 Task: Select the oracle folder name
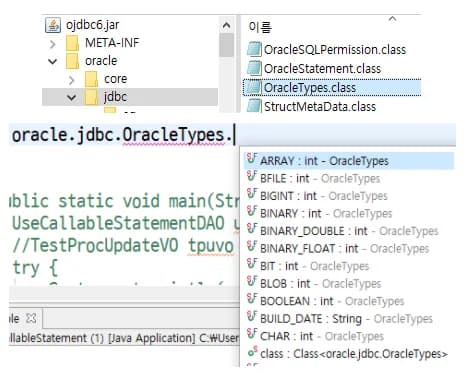(x=101, y=61)
